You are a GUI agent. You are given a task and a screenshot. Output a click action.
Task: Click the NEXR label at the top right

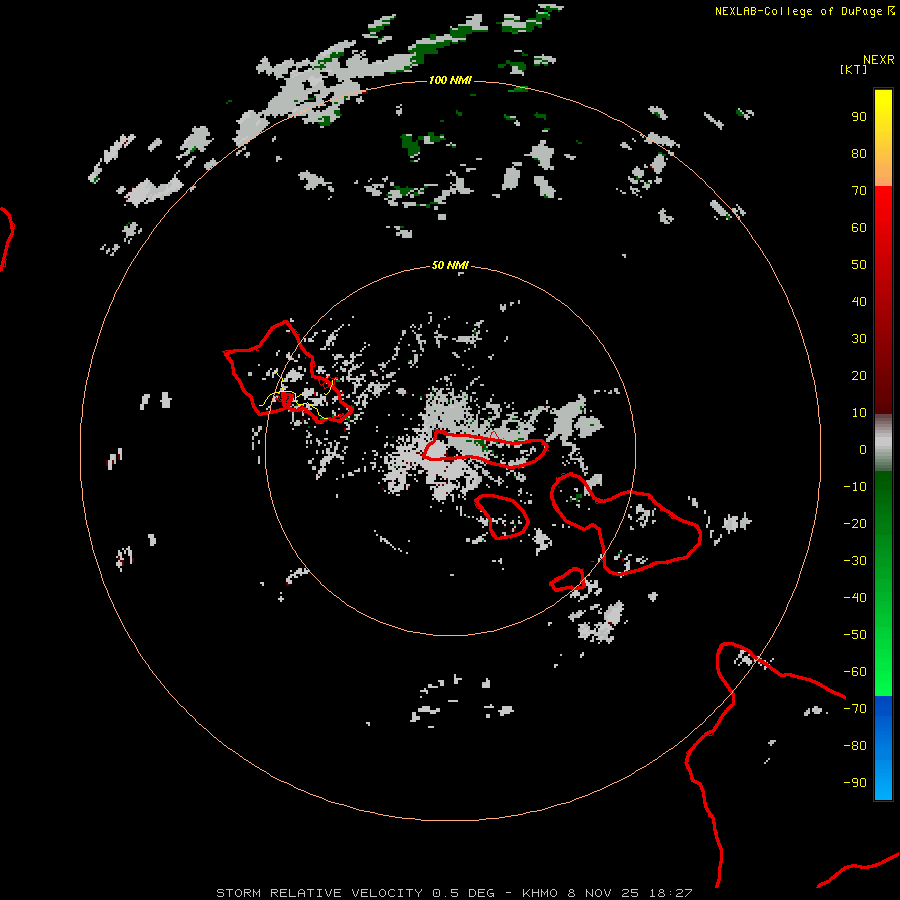click(x=879, y=60)
